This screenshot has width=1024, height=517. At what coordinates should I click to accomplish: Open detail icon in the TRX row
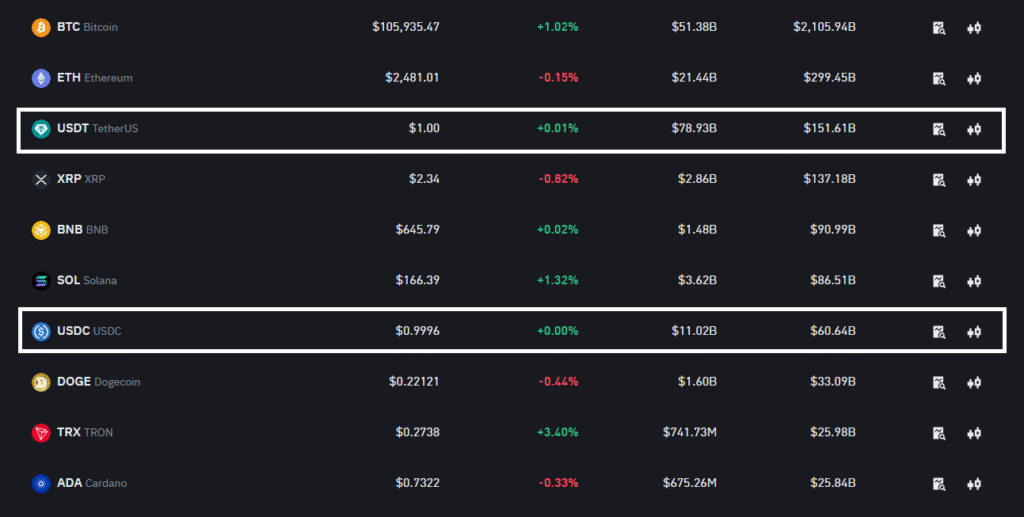[x=938, y=433]
